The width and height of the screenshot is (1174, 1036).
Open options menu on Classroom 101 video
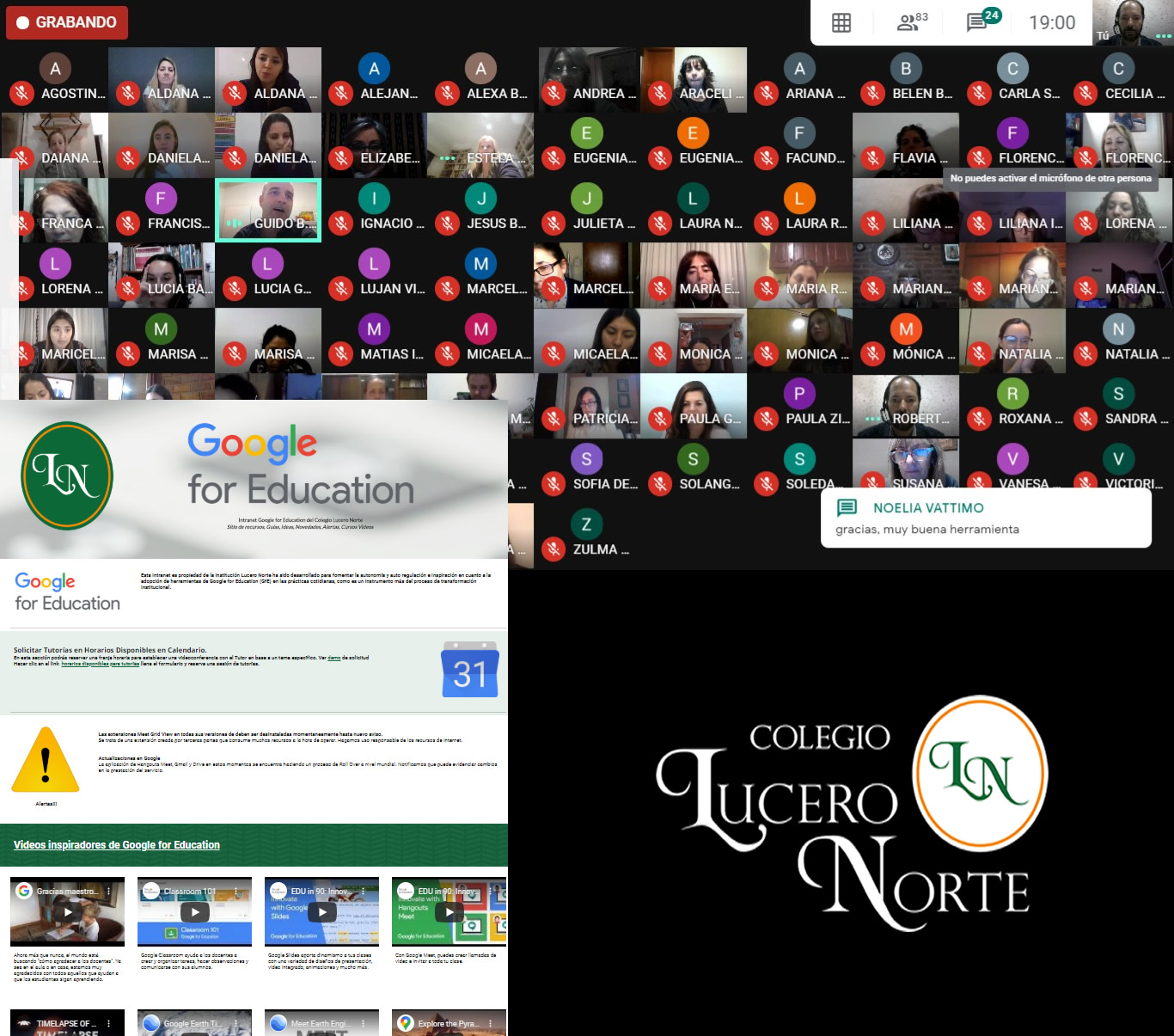(x=236, y=892)
